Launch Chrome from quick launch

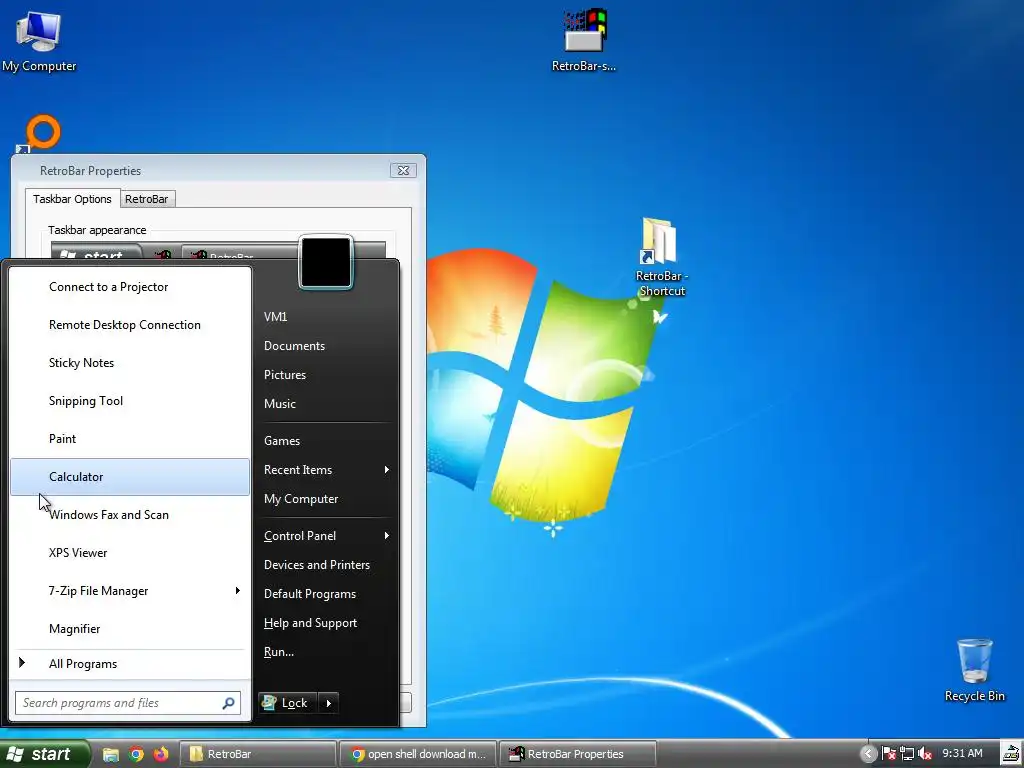[x=136, y=754]
